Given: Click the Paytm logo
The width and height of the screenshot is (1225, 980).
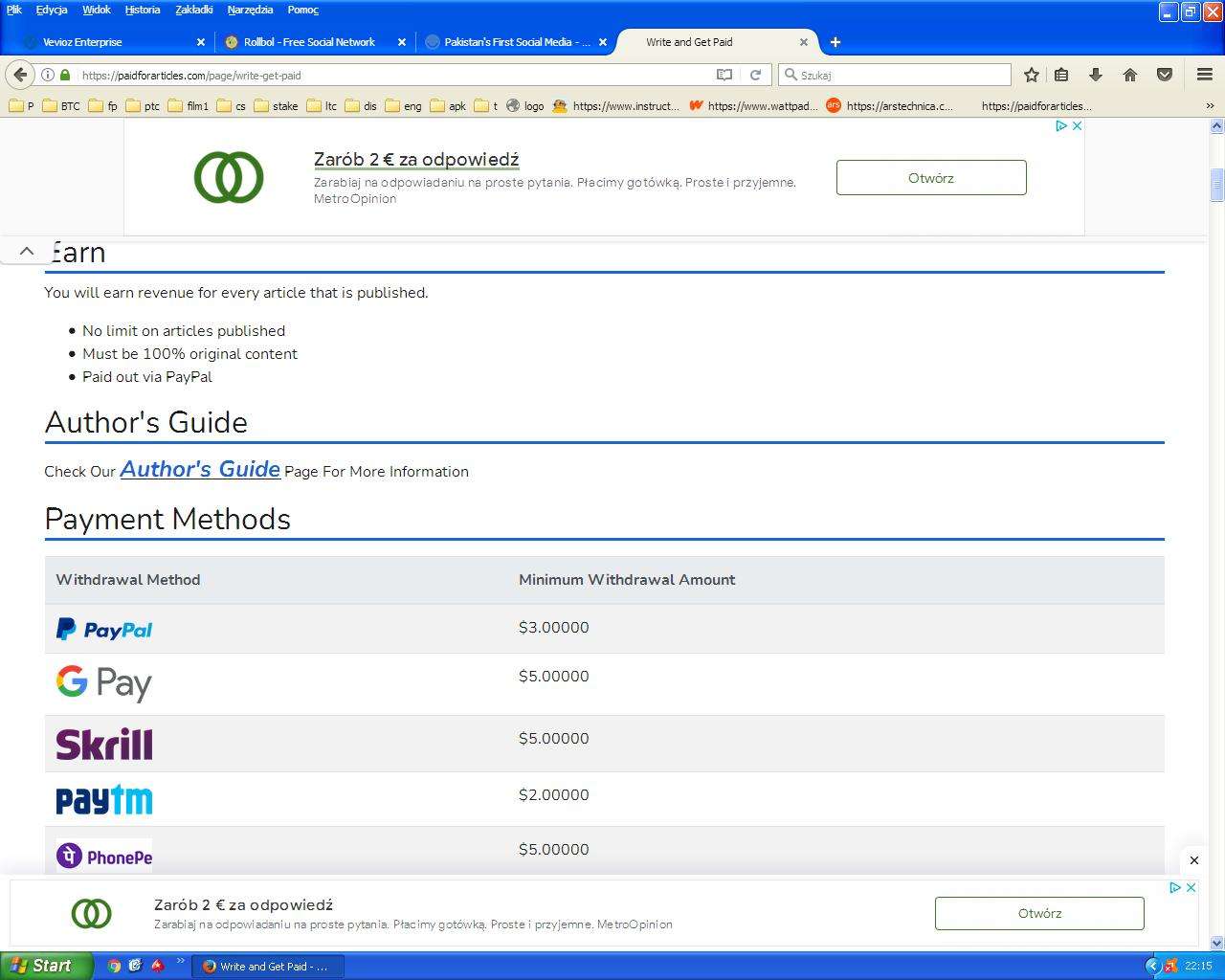Looking at the screenshot, I should coord(104,800).
